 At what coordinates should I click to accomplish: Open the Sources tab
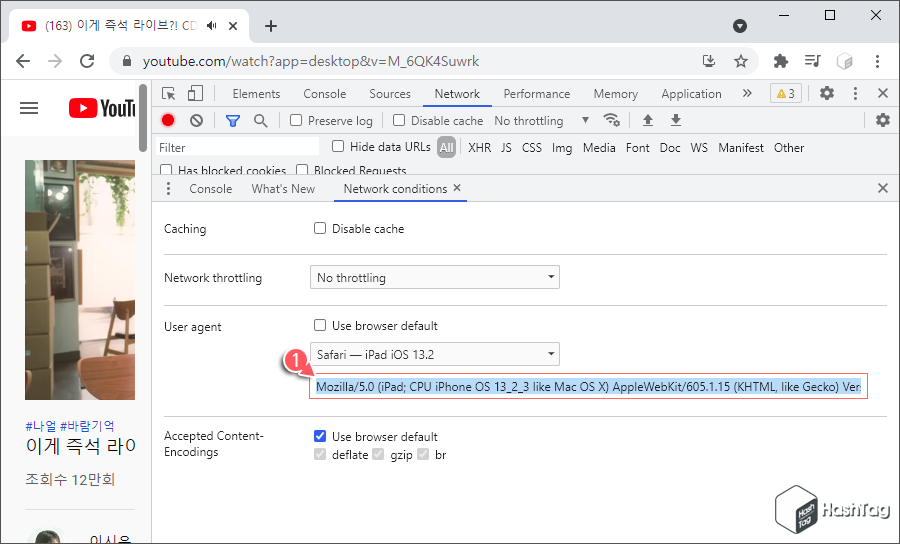coord(390,94)
